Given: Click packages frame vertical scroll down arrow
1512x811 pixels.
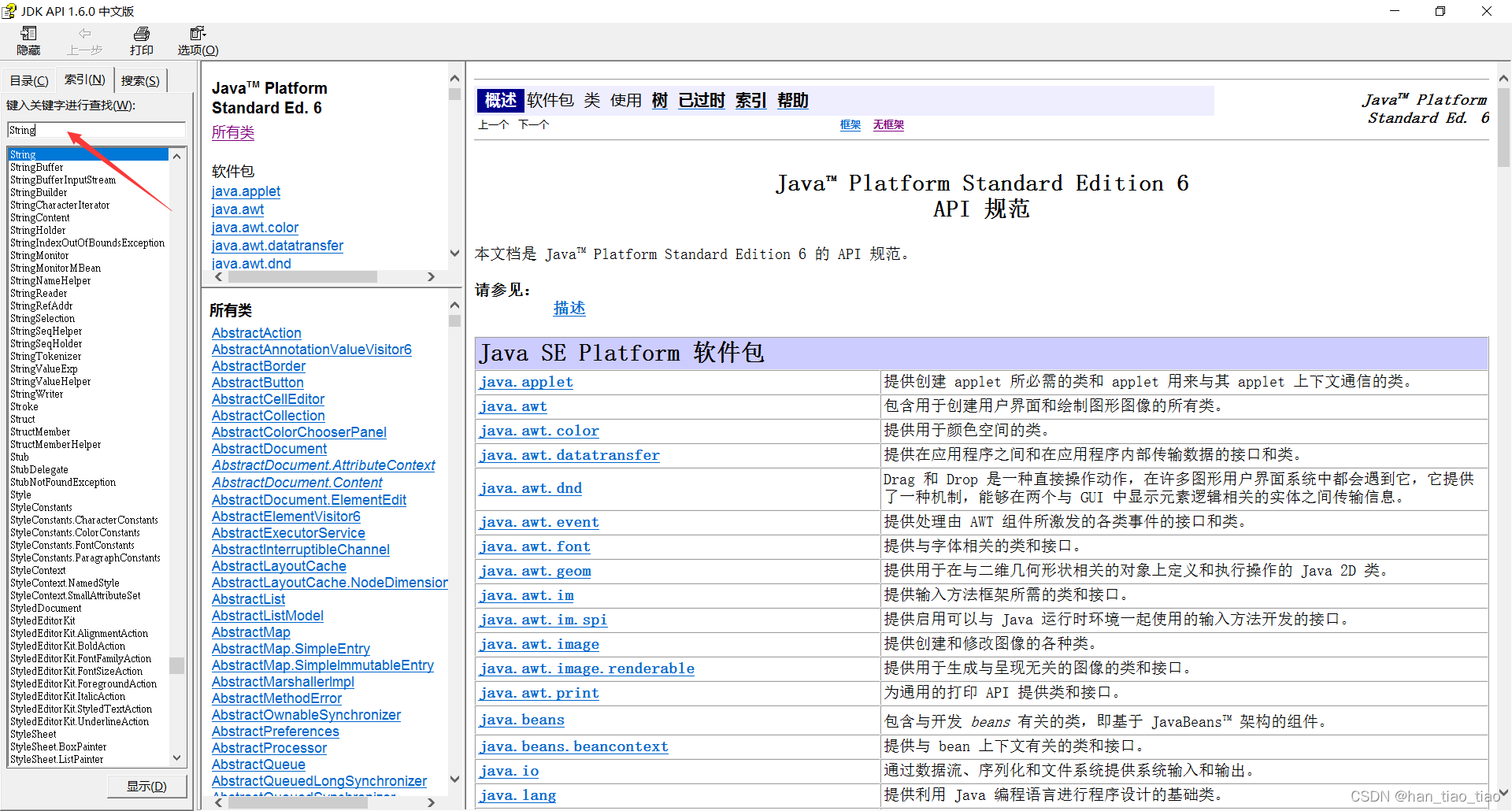Looking at the screenshot, I should (454, 253).
